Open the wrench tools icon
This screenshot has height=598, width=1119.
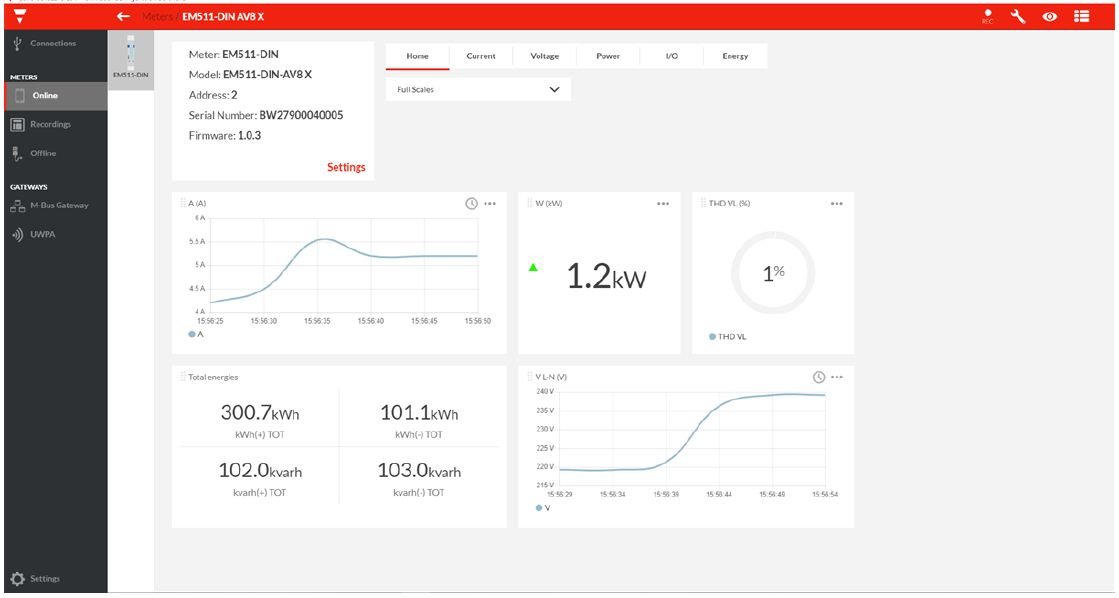(1019, 17)
